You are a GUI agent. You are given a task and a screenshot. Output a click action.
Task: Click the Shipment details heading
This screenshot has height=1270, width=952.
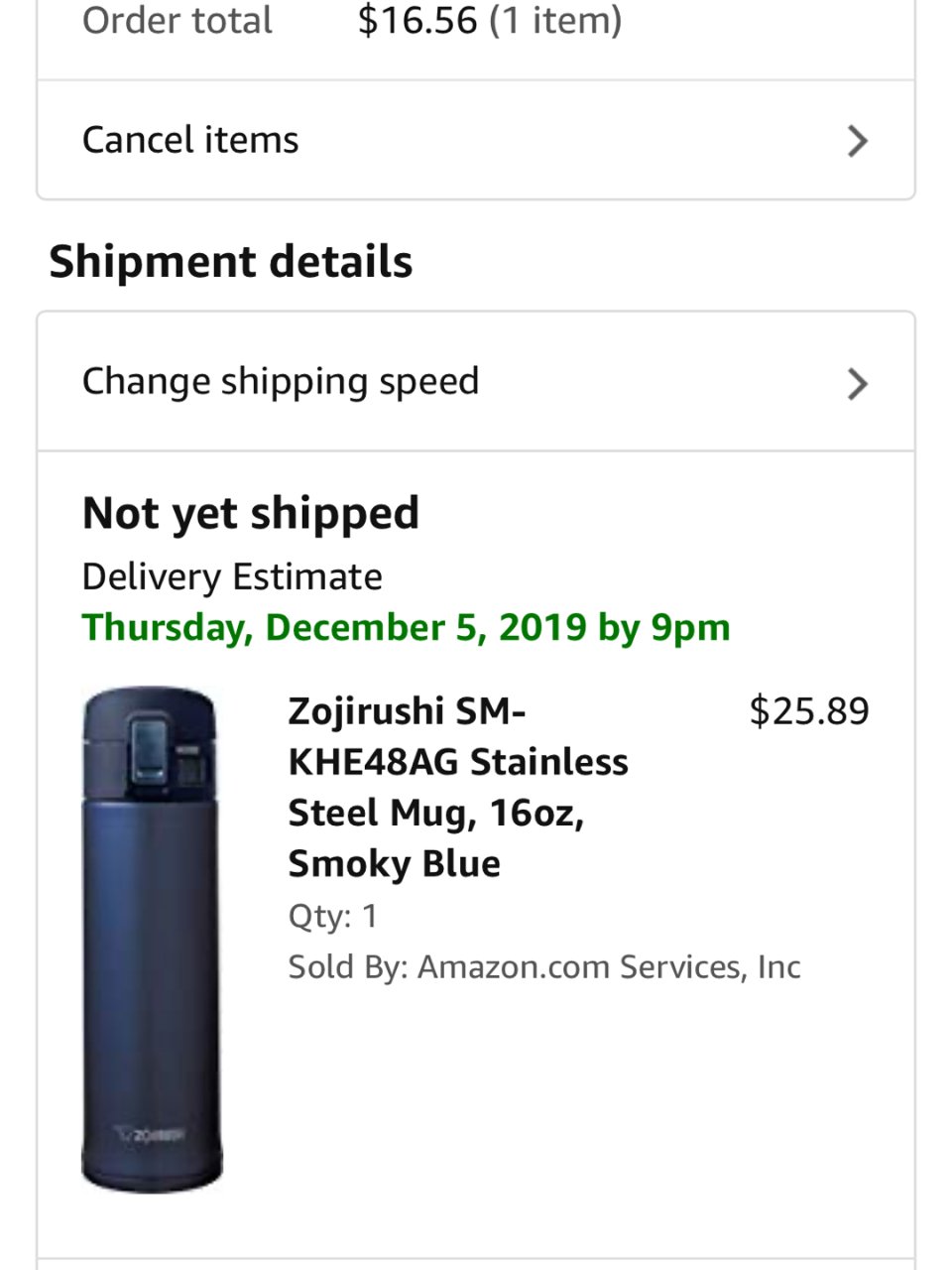[231, 262]
